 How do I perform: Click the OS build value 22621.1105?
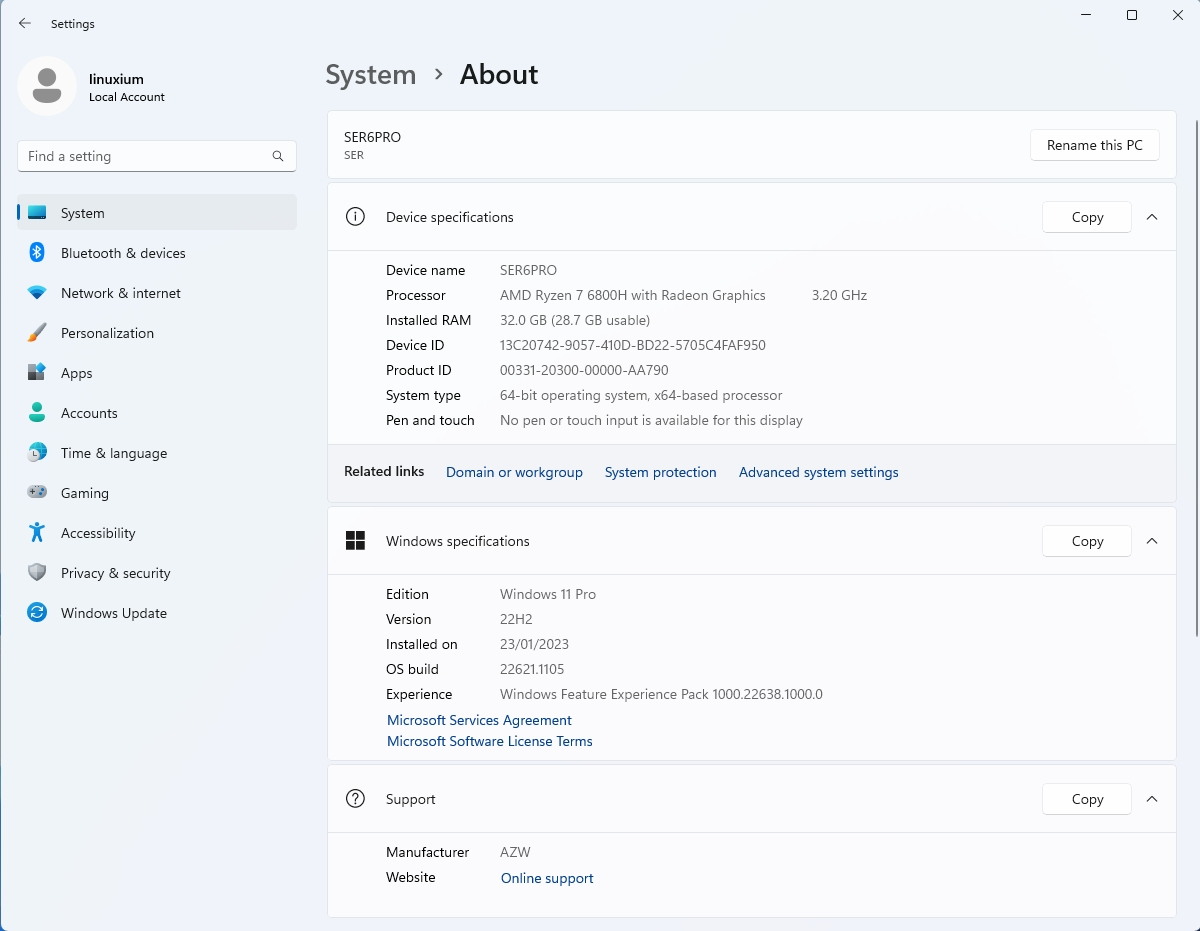(x=532, y=669)
